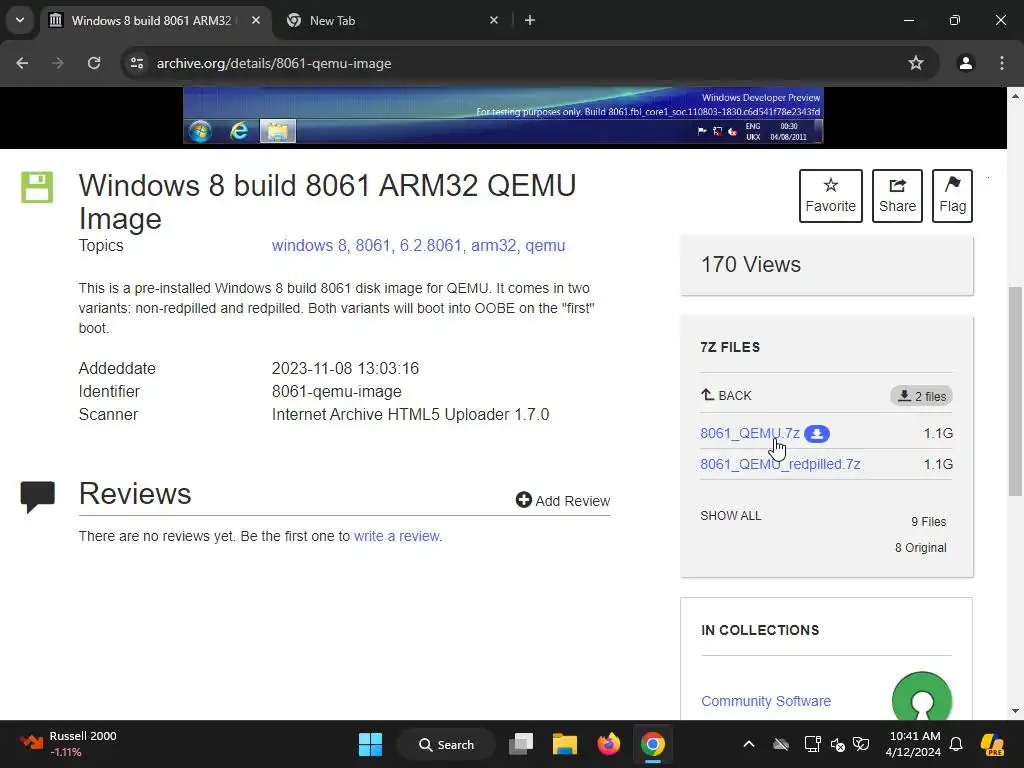
Task: Click the muted volume tray icon
Action: click(838, 744)
